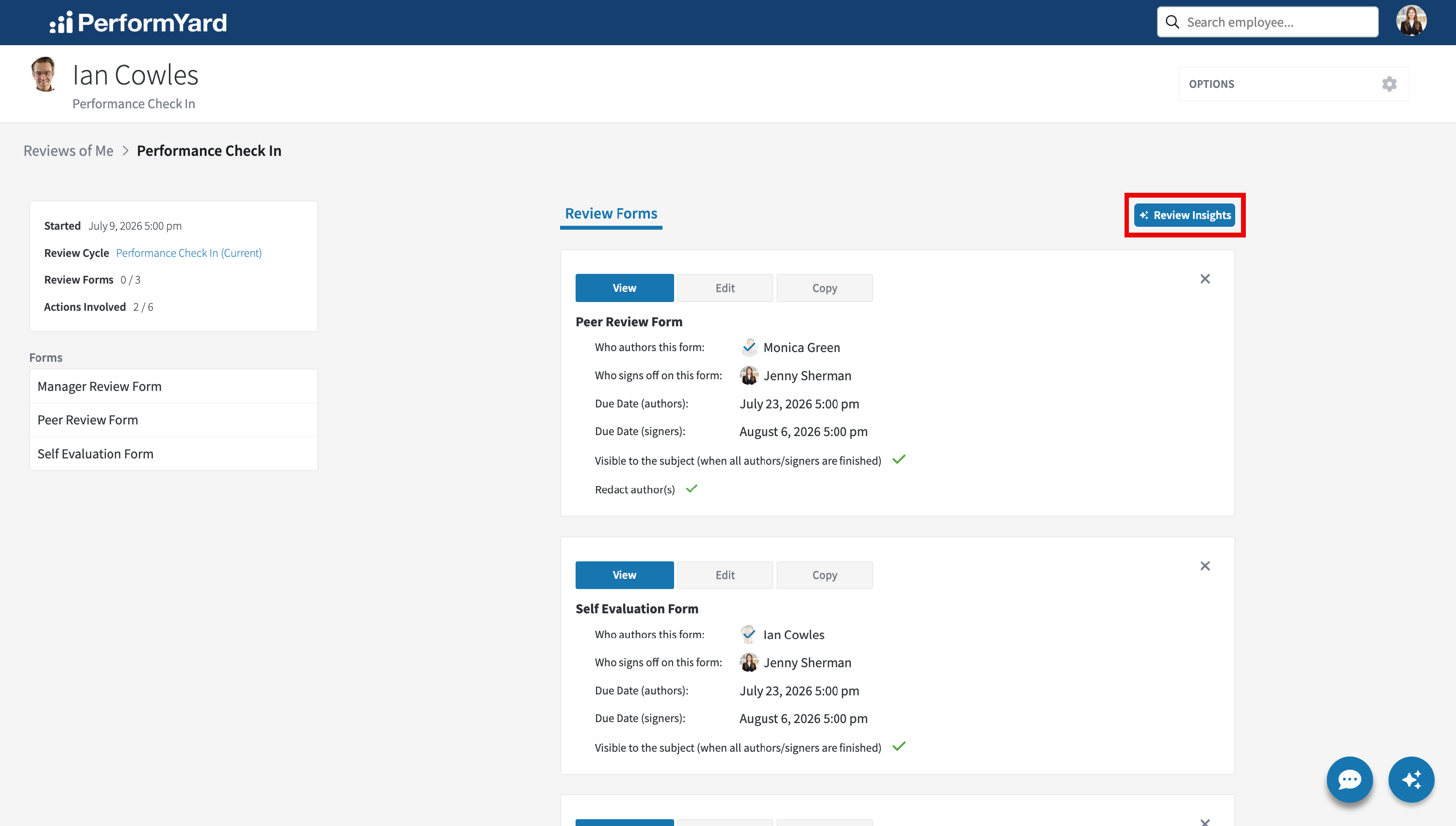Select Self Evaluation Form in Forms list

coord(173,454)
